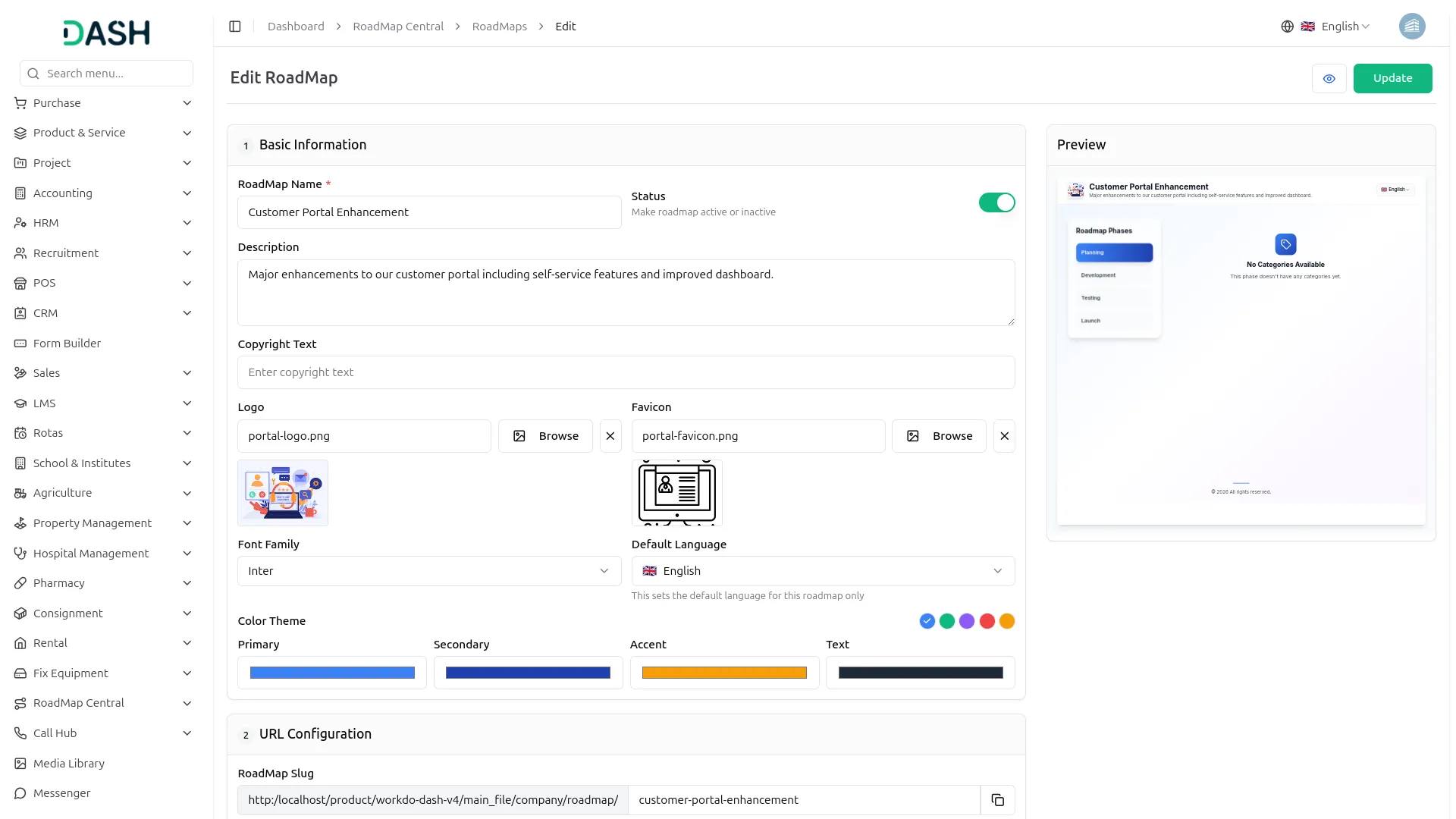Navigate to RoadMaps via breadcrumb
Screen dimensions: 1456x819
499,26
